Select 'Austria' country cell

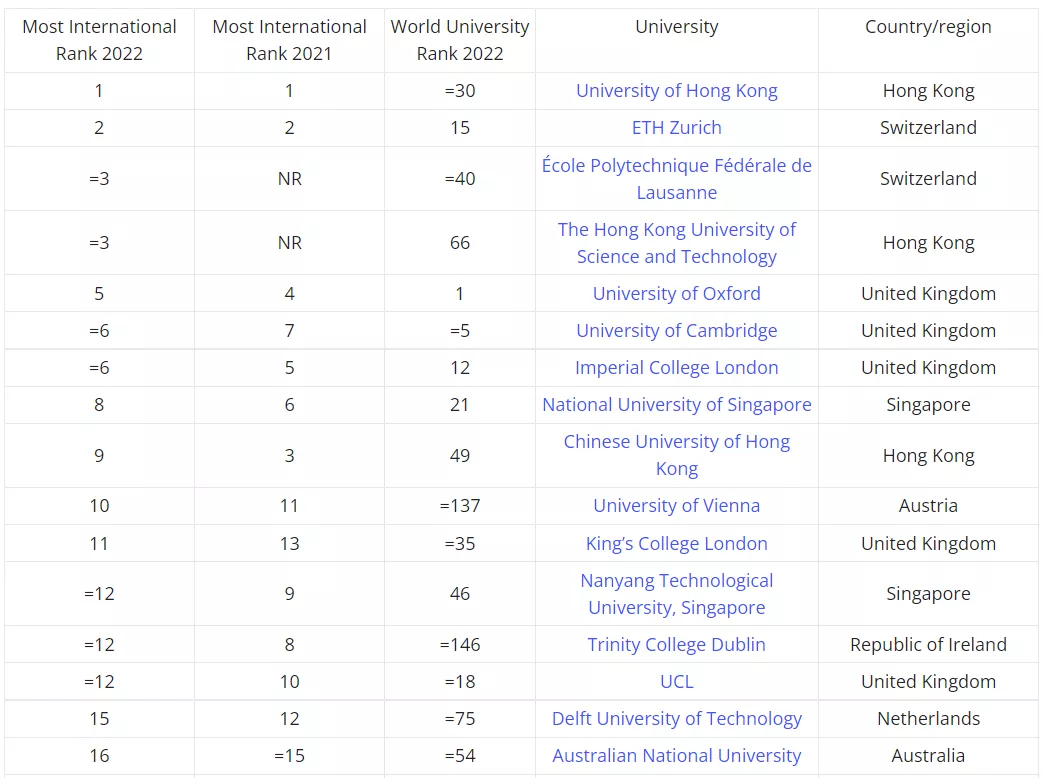(x=928, y=505)
